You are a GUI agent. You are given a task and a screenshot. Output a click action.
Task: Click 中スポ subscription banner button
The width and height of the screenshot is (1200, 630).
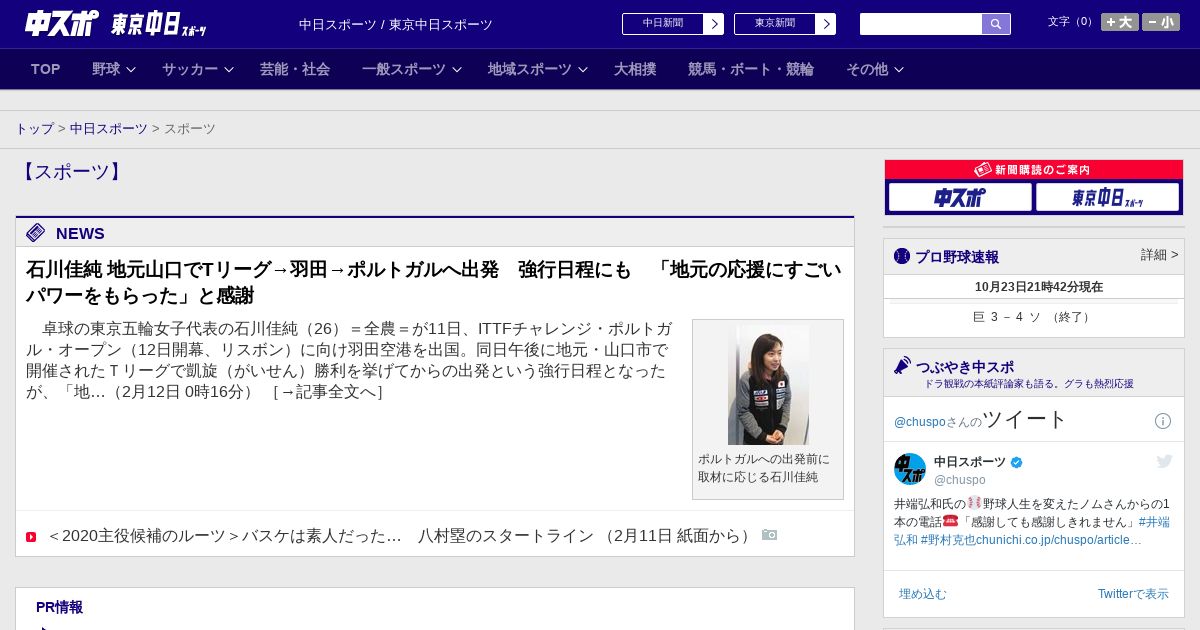pos(960,197)
